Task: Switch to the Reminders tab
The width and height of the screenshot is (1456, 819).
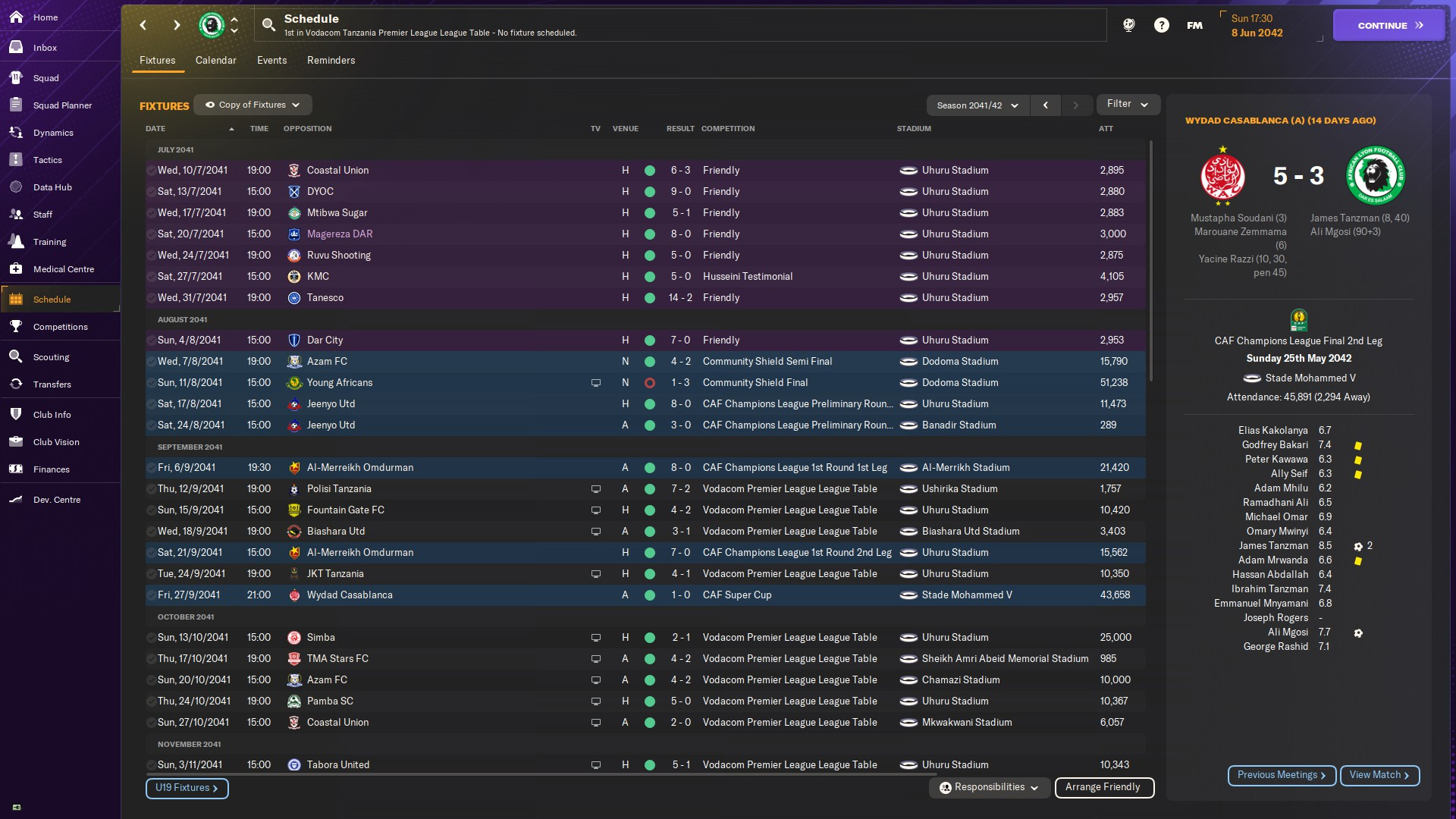Action: click(331, 61)
